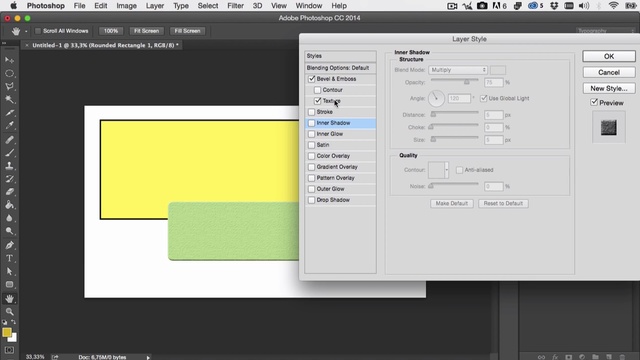Select the Clone Stamp tool
The image size is (640, 360).
click(x=9, y=166)
